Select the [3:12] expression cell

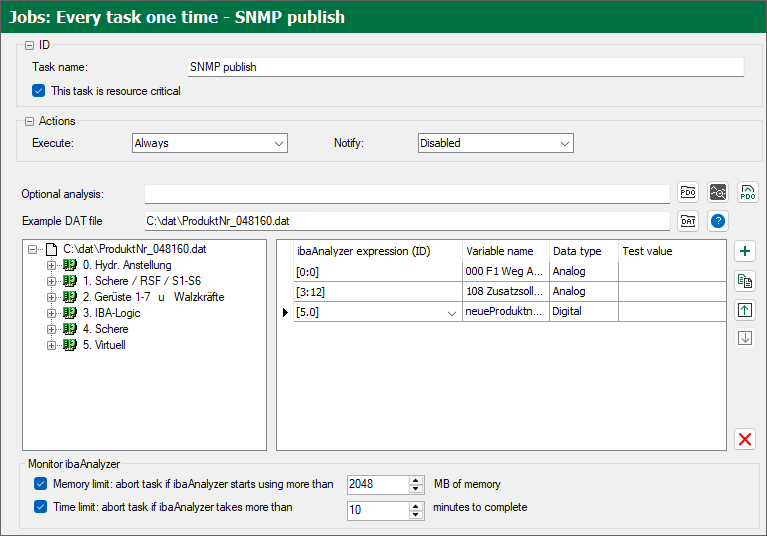(x=378, y=291)
